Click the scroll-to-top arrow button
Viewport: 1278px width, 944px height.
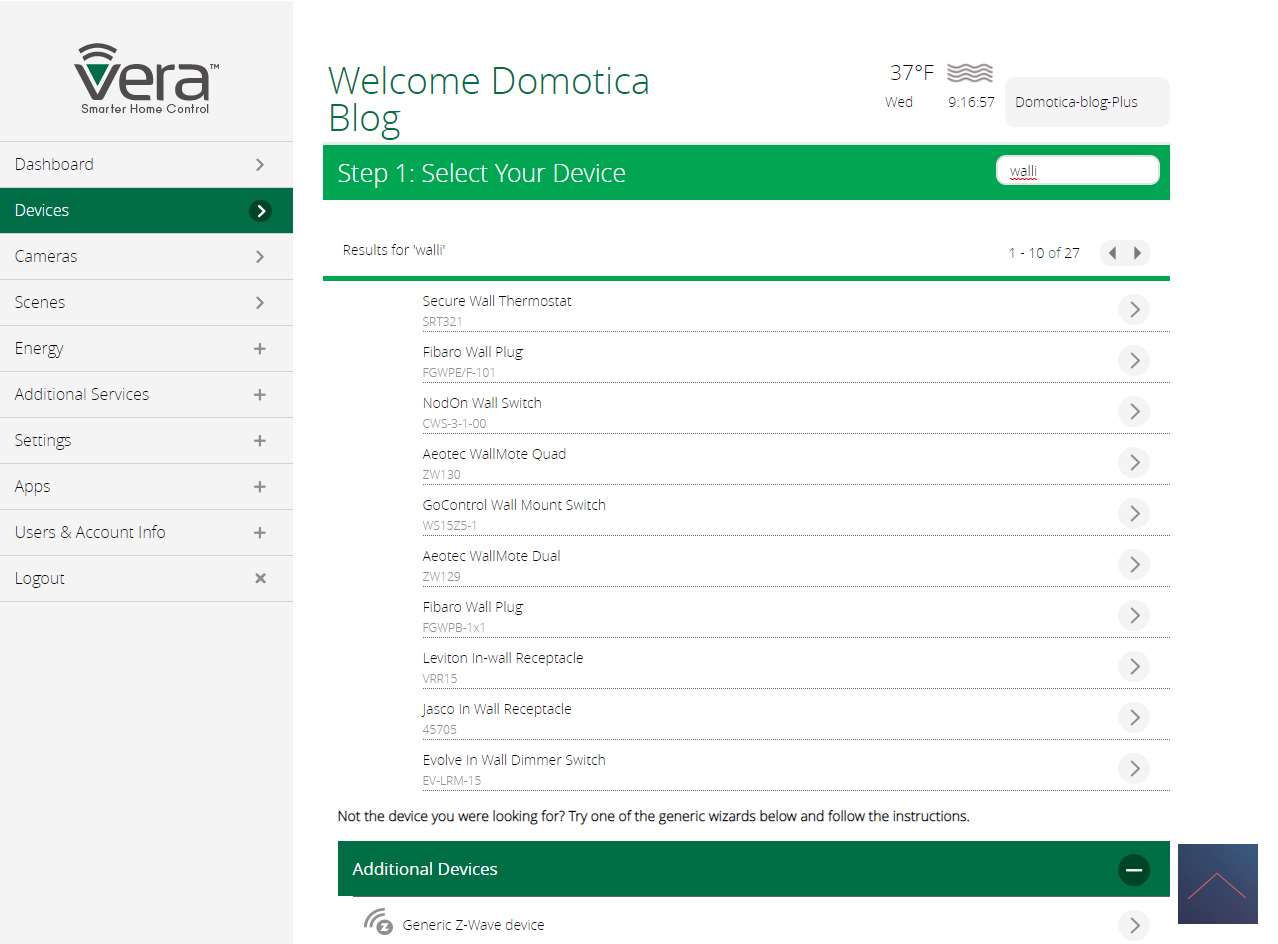1217,884
